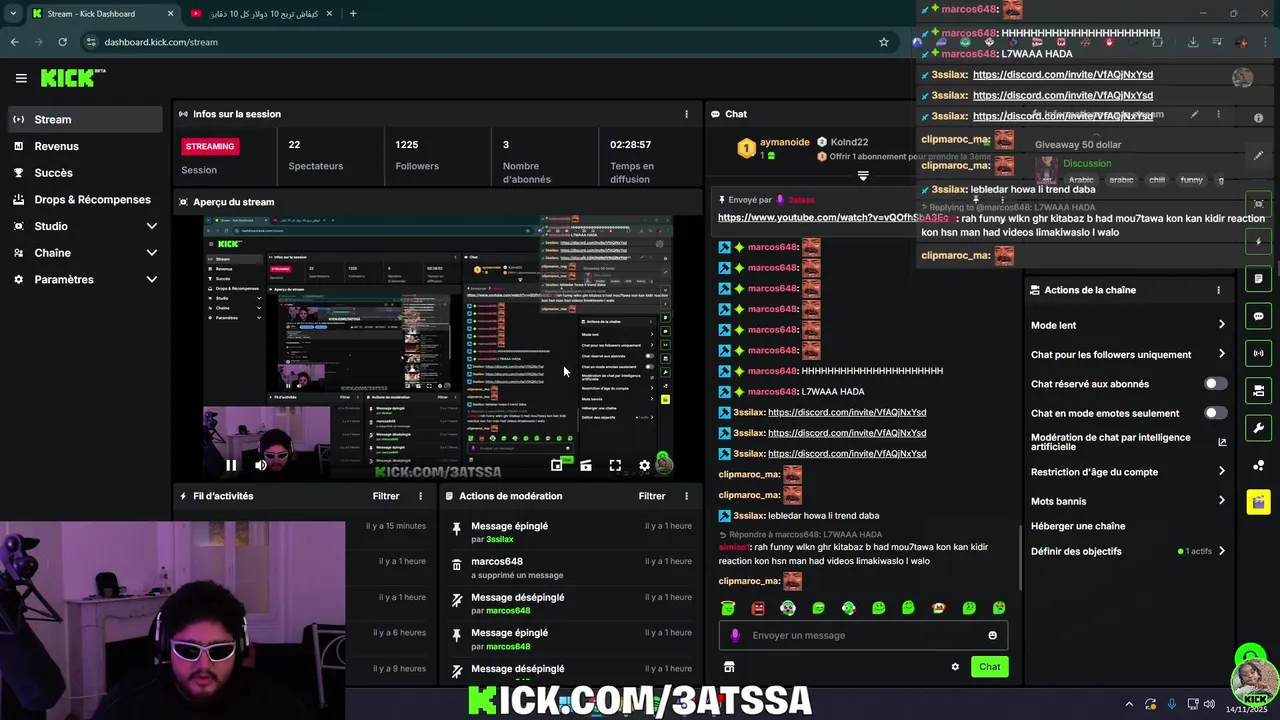This screenshot has height=720, width=1280.
Task: Open Stream in the sidebar
Action: (85, 119)
